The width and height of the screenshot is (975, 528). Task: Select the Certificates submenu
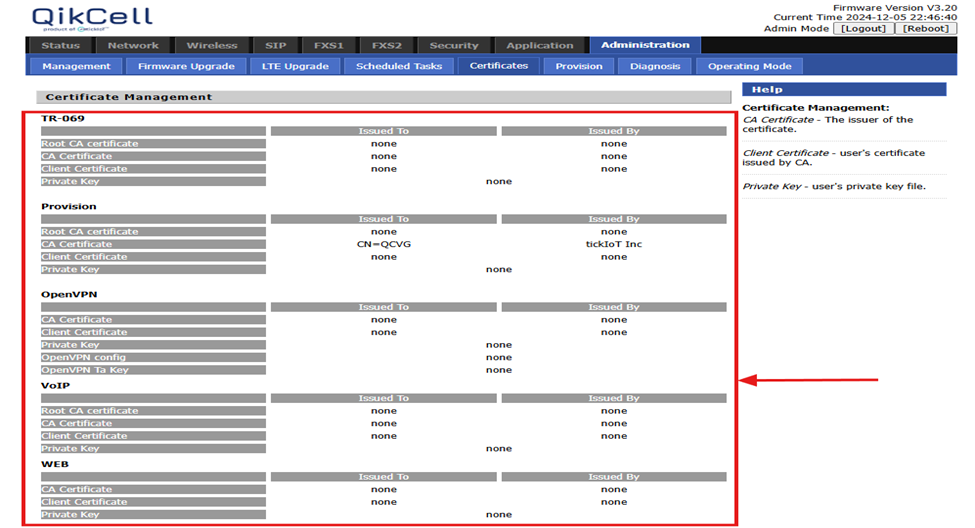(499, 66)
